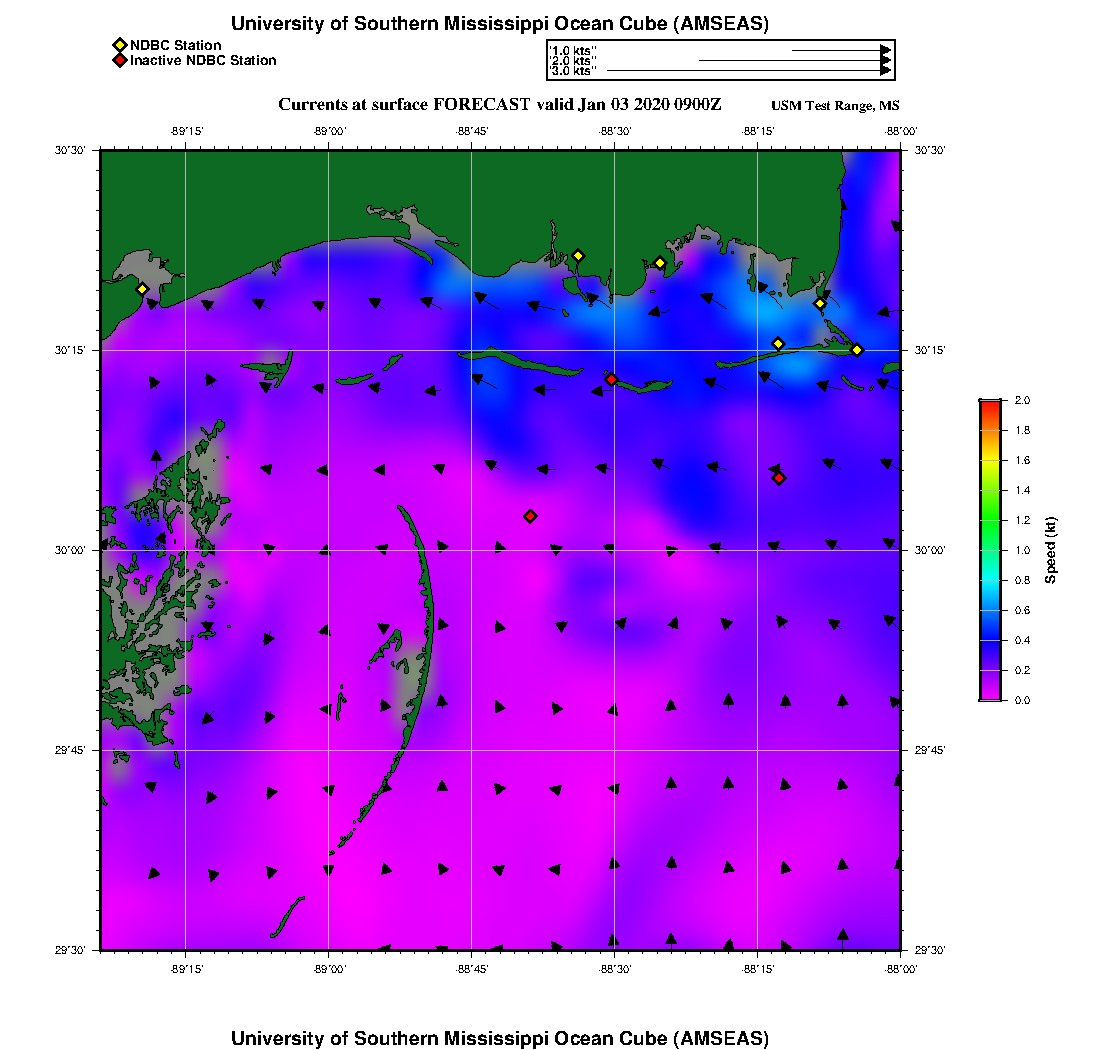Click the green 1.2 level on the colorbar
The height and width of the screenshot is (1050, 1100).
click(x=990, y=520)
